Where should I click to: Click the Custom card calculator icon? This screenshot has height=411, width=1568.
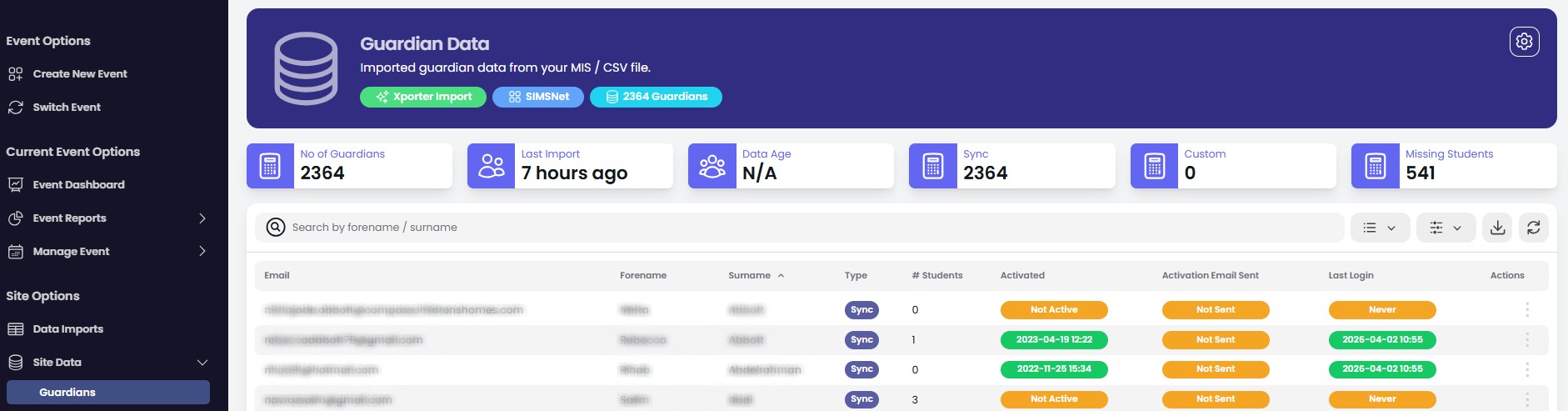tap(1155, 166)
